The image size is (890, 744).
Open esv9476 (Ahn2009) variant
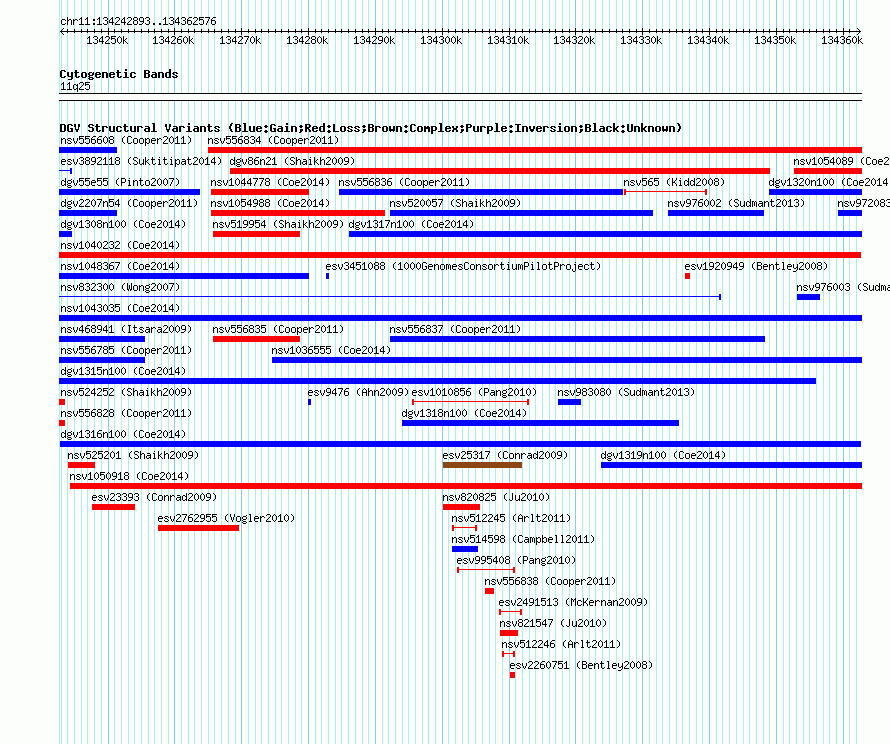358,392
